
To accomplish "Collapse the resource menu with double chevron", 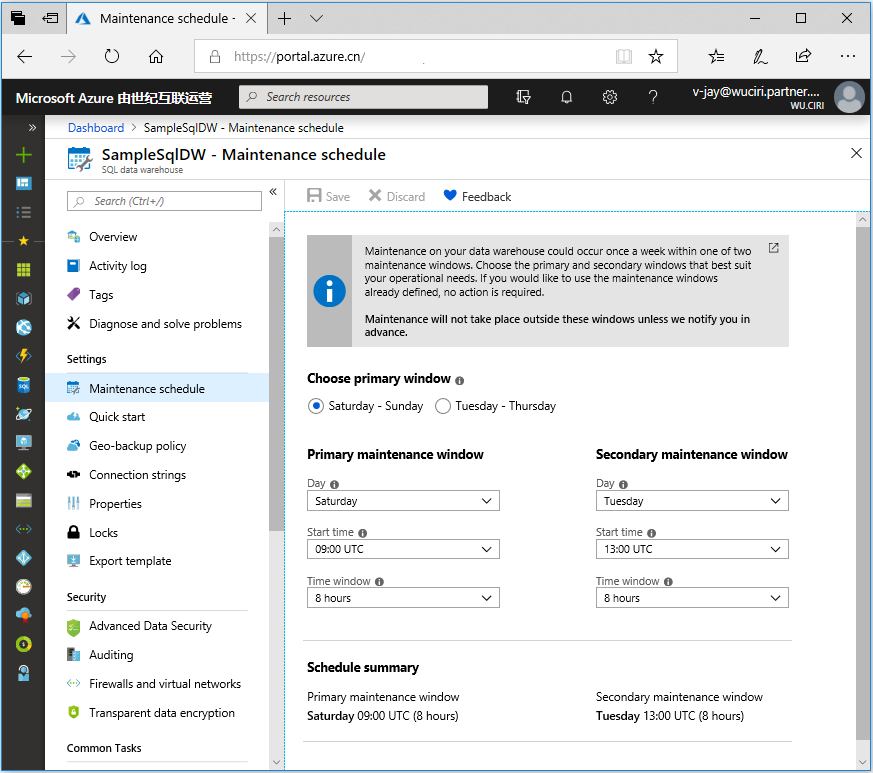I will 273,192.
